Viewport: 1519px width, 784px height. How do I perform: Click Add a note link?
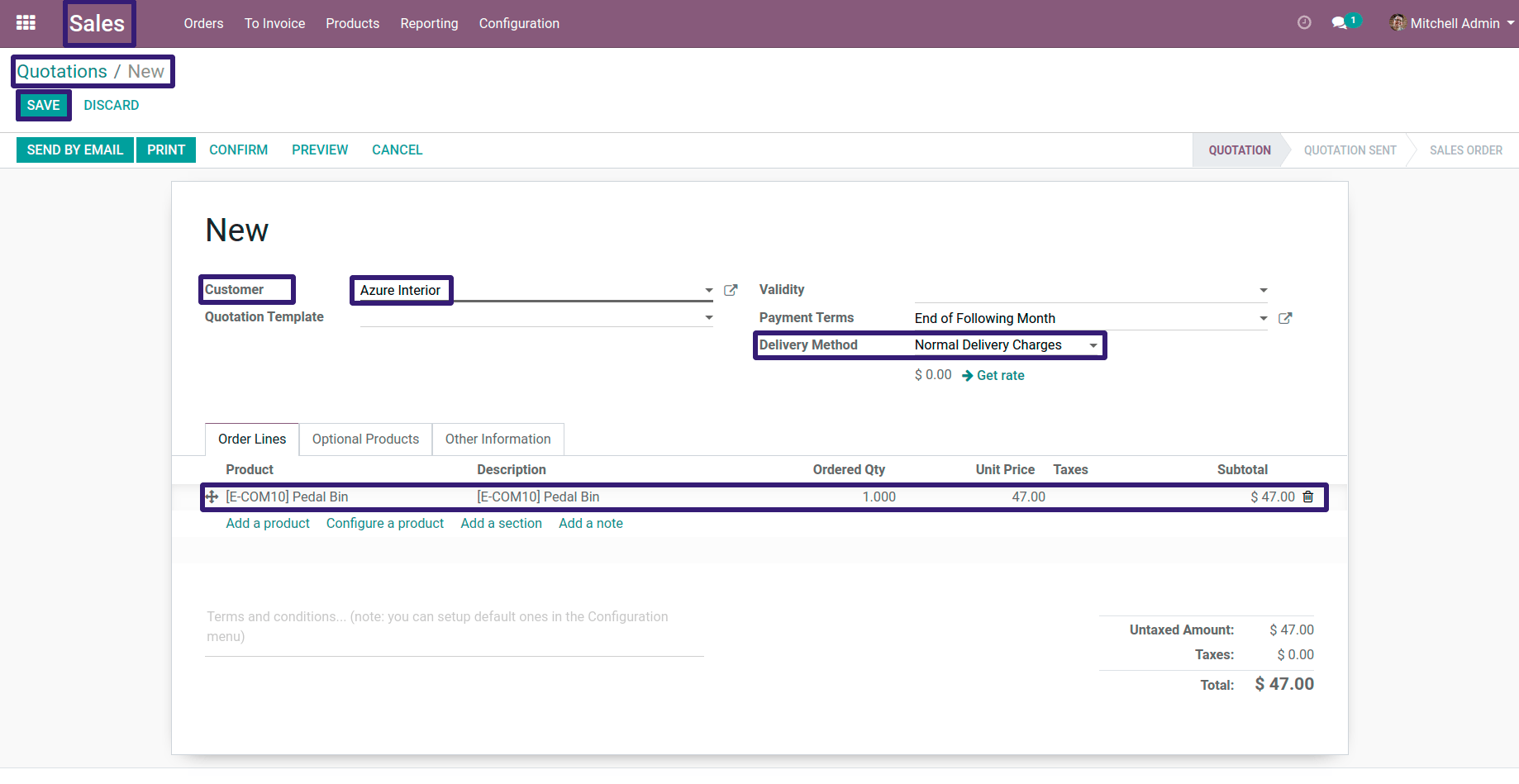click(591, 523)
